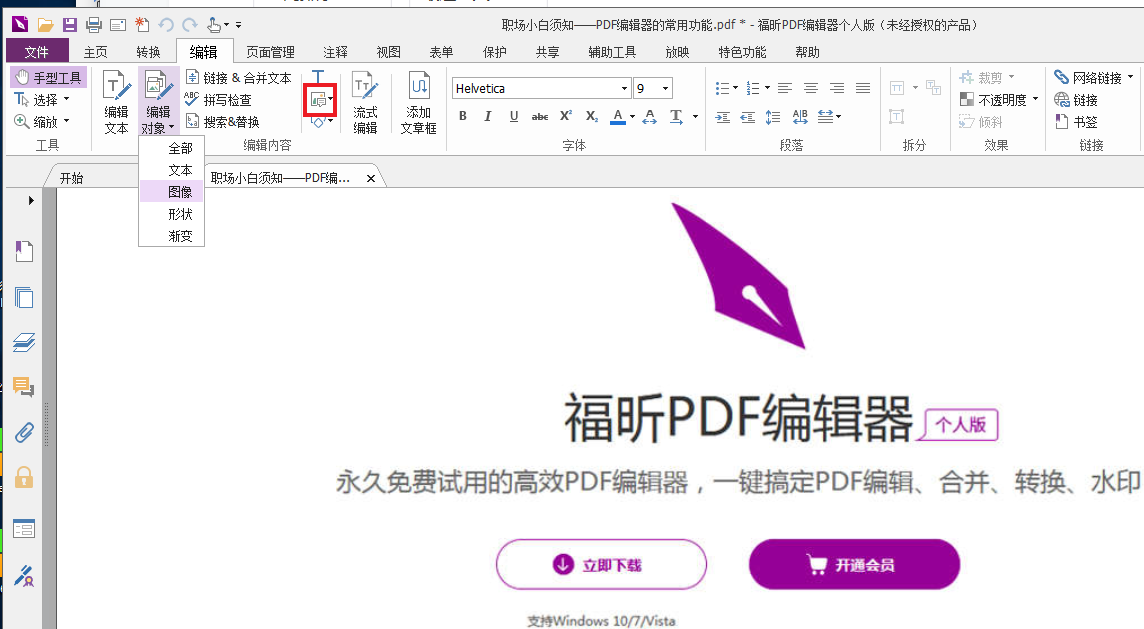Toggle underline formatting

pos(514,116)
